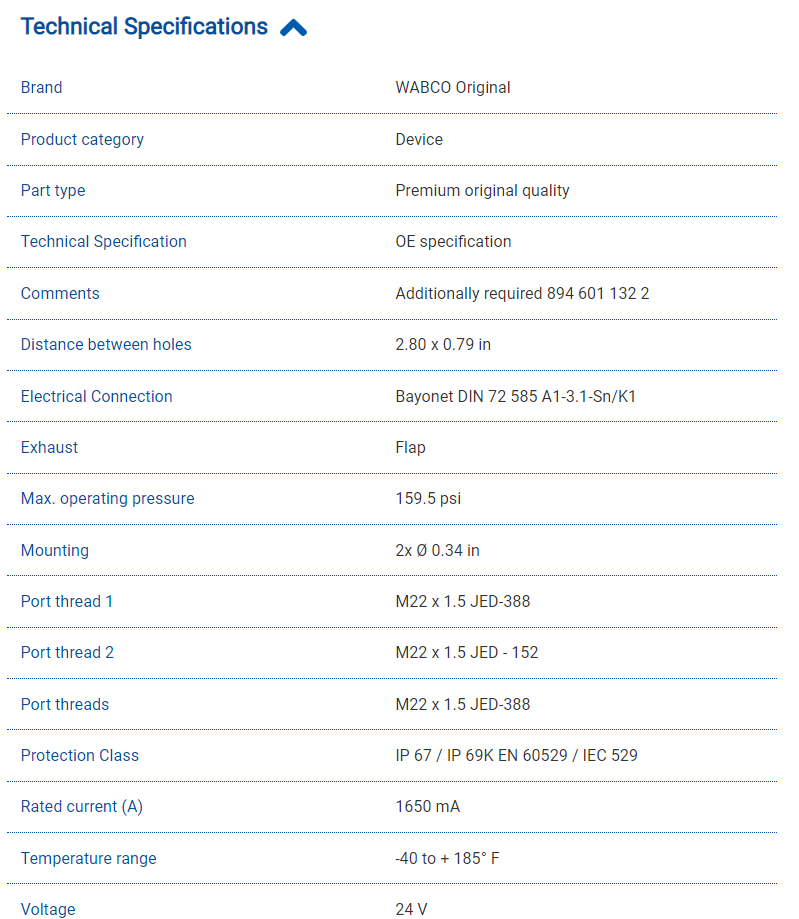Click the Additionally required 894 601 132 2 text
This screenshot has width=799, height=919.
tap(522, 294)
